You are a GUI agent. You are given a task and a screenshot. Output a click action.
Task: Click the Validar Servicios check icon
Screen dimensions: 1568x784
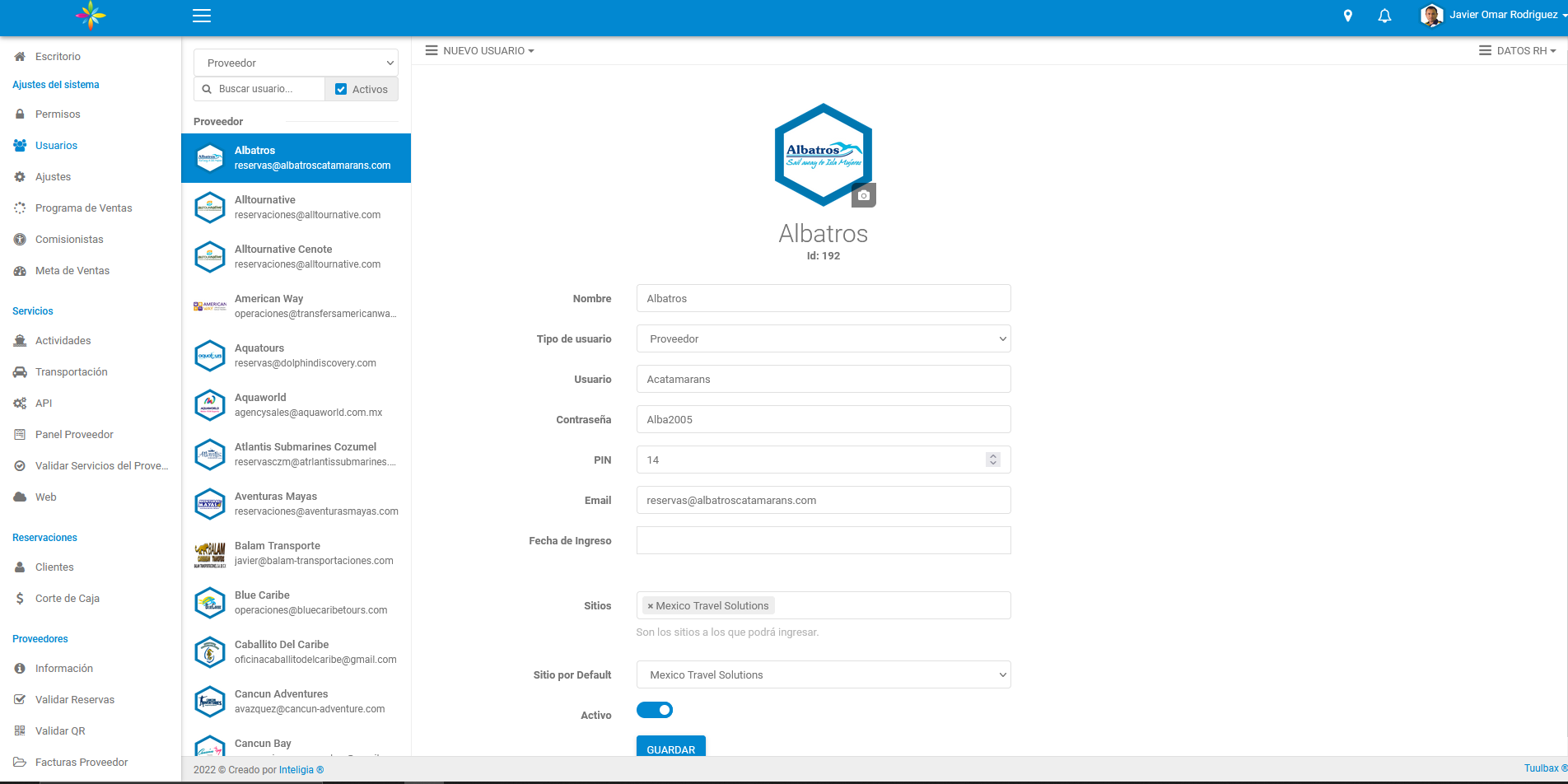click(x=20, y=466)
